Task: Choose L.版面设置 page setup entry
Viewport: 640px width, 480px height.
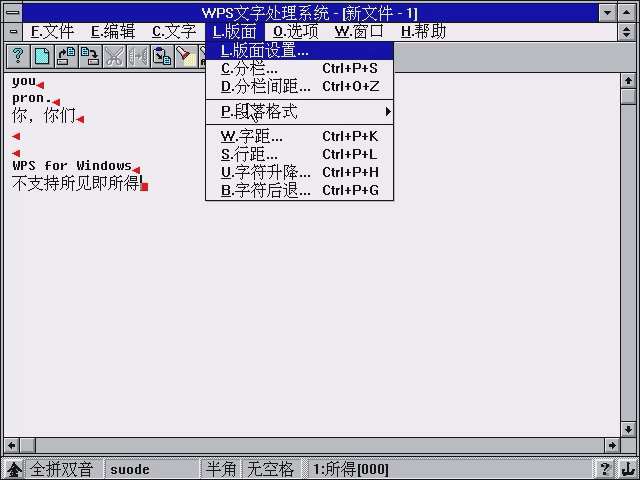Action: (x=300, y=51)
